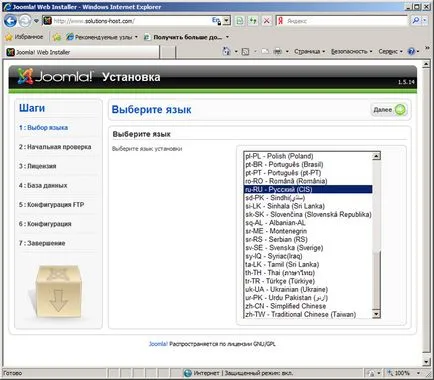Click the green Далее next button
The height and width of the screenshot is (380, 434).
(x=389, y=110)
